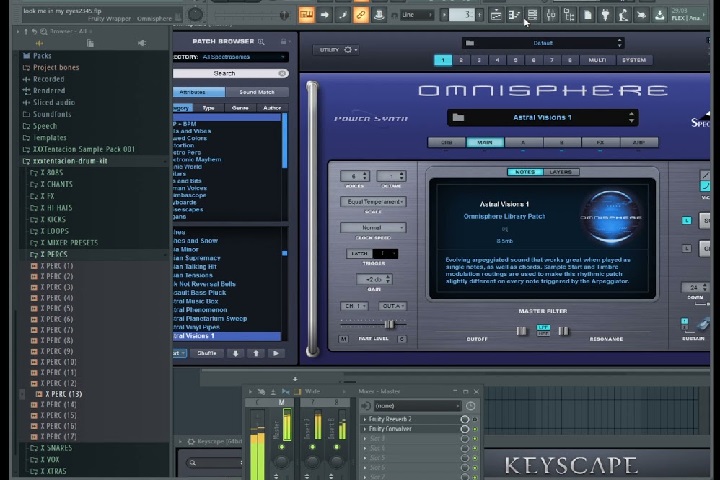The image size is (720, 480).
Task: Switch to the LAYERS view
Action: [x=561, y=172]
